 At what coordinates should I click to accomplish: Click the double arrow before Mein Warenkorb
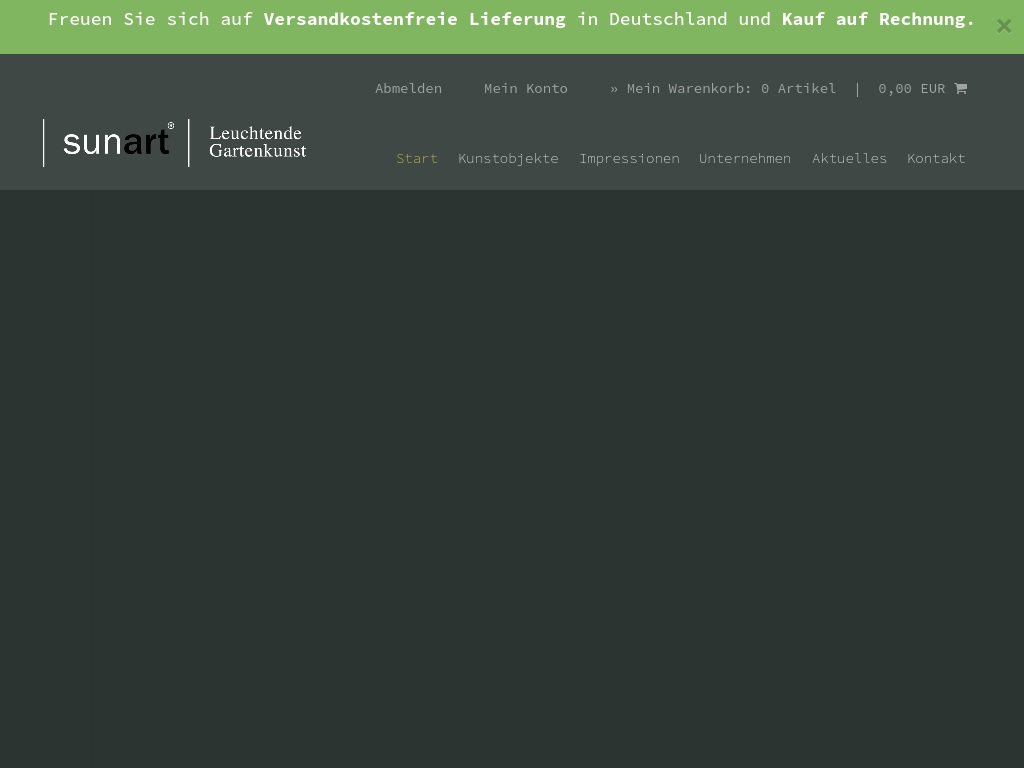pyautogui.click(x=614, y=88)
